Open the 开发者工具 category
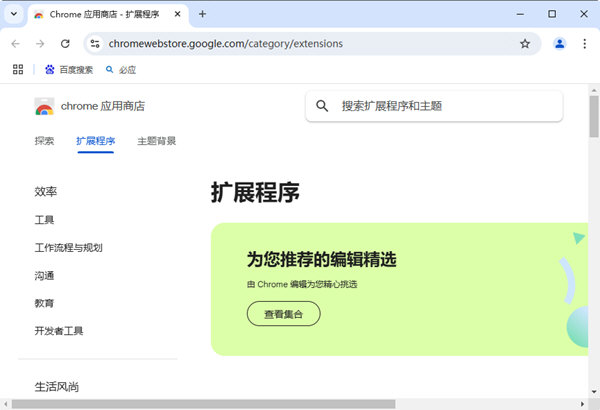This screenshot has height=410, width=600. 59,331
